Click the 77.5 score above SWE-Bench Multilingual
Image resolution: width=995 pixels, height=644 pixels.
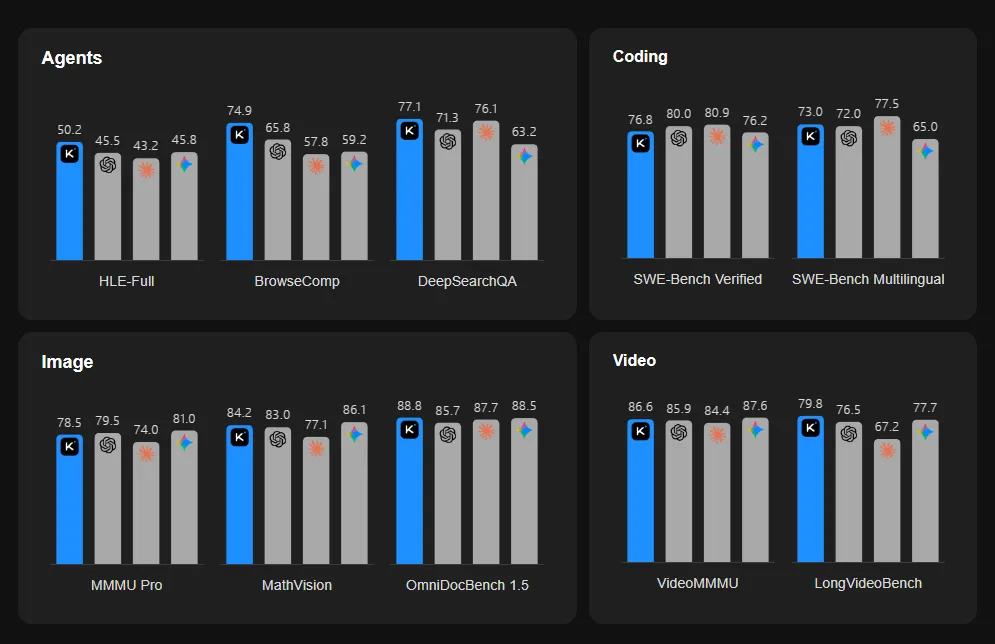(x=886, y=103)
